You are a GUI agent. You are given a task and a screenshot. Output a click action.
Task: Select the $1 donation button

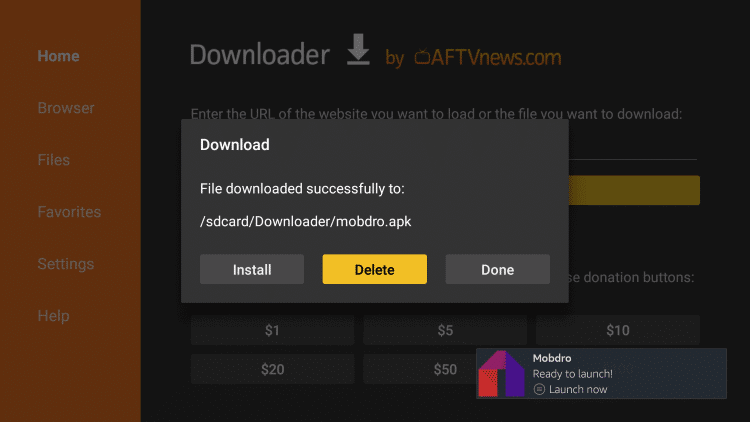point(273,330)
